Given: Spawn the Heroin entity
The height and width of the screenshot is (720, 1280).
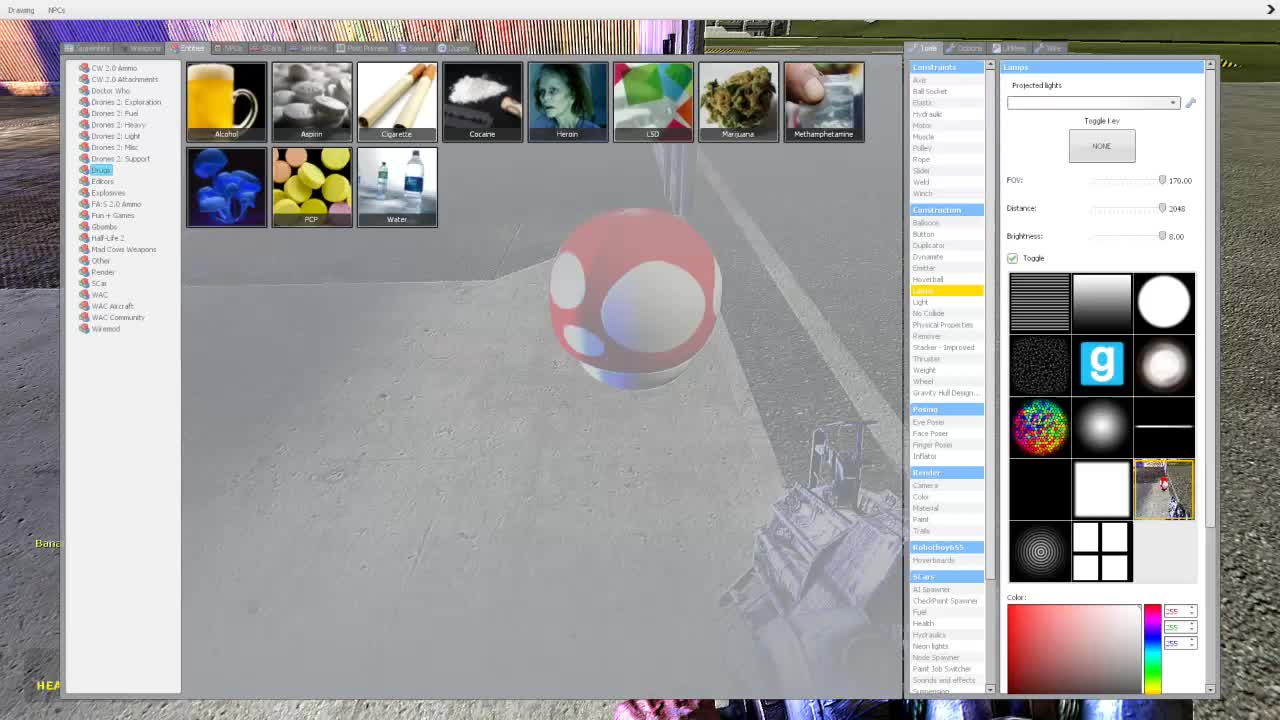Looking at the screenshot, I should tap(567, 101).
